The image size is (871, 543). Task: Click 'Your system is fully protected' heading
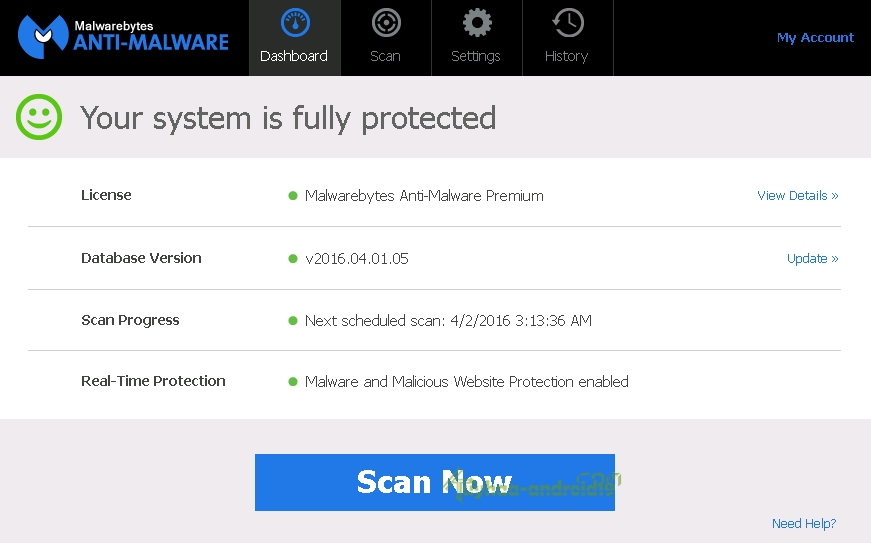tap(288, 118)
